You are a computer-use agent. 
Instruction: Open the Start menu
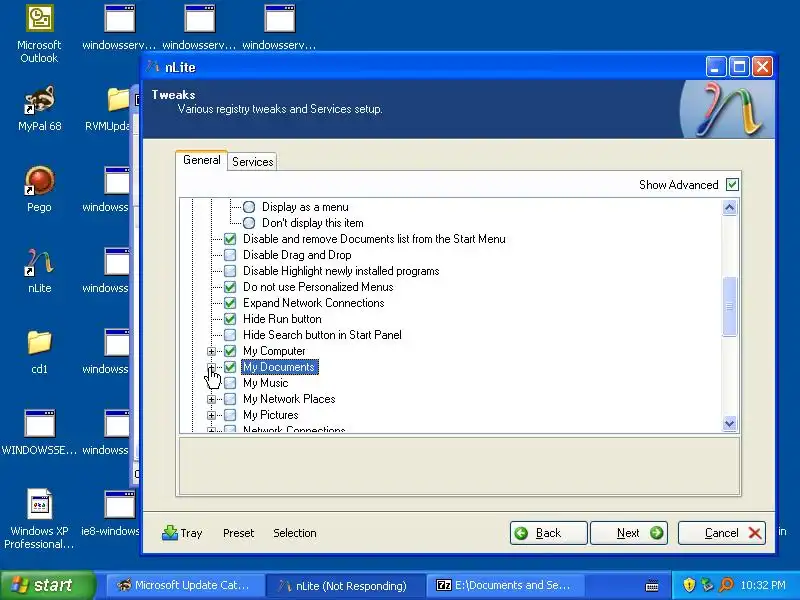pyautogui.click(x=47, y=585)
